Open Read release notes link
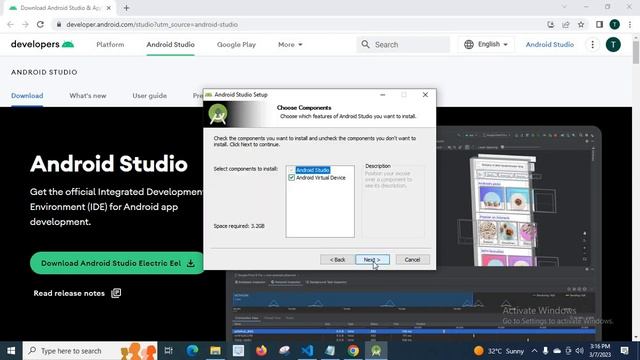The image size is (640, 360). [77, 293]
